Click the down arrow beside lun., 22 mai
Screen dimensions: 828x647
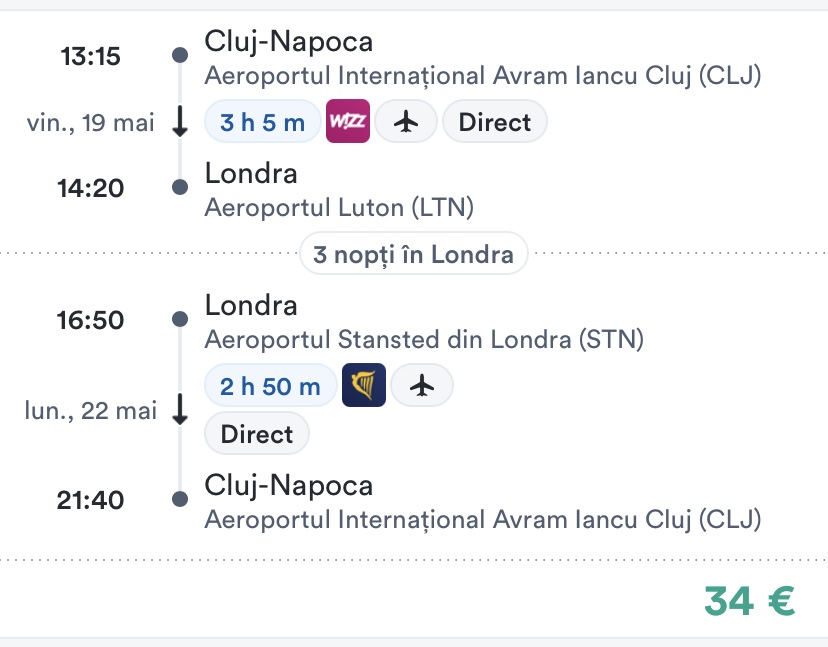(180, 410)
